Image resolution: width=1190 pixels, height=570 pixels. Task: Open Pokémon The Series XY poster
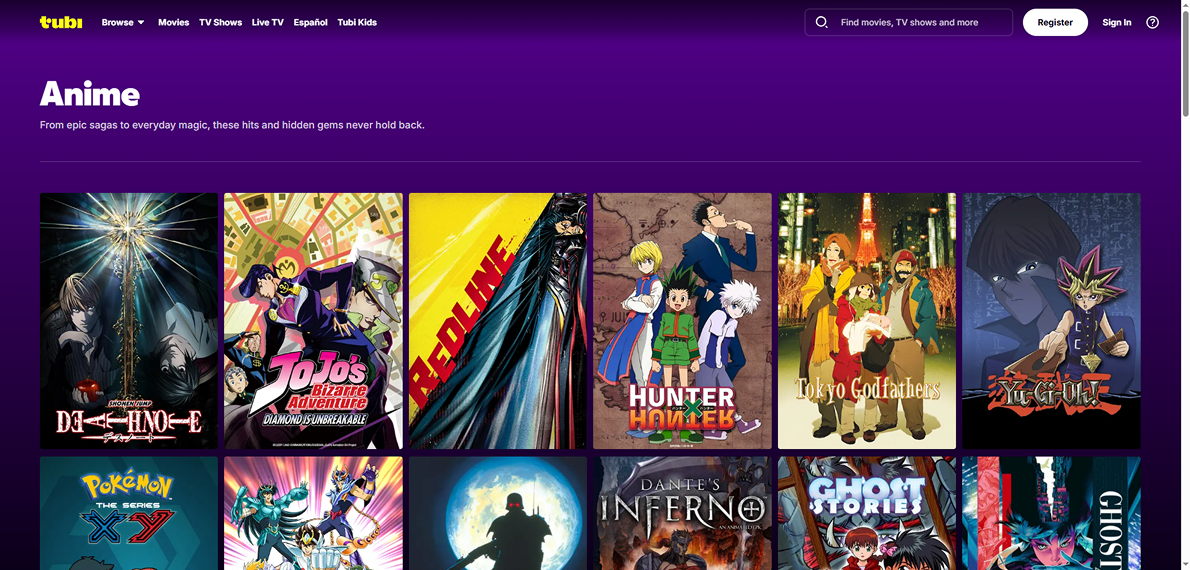coord(129,513)
